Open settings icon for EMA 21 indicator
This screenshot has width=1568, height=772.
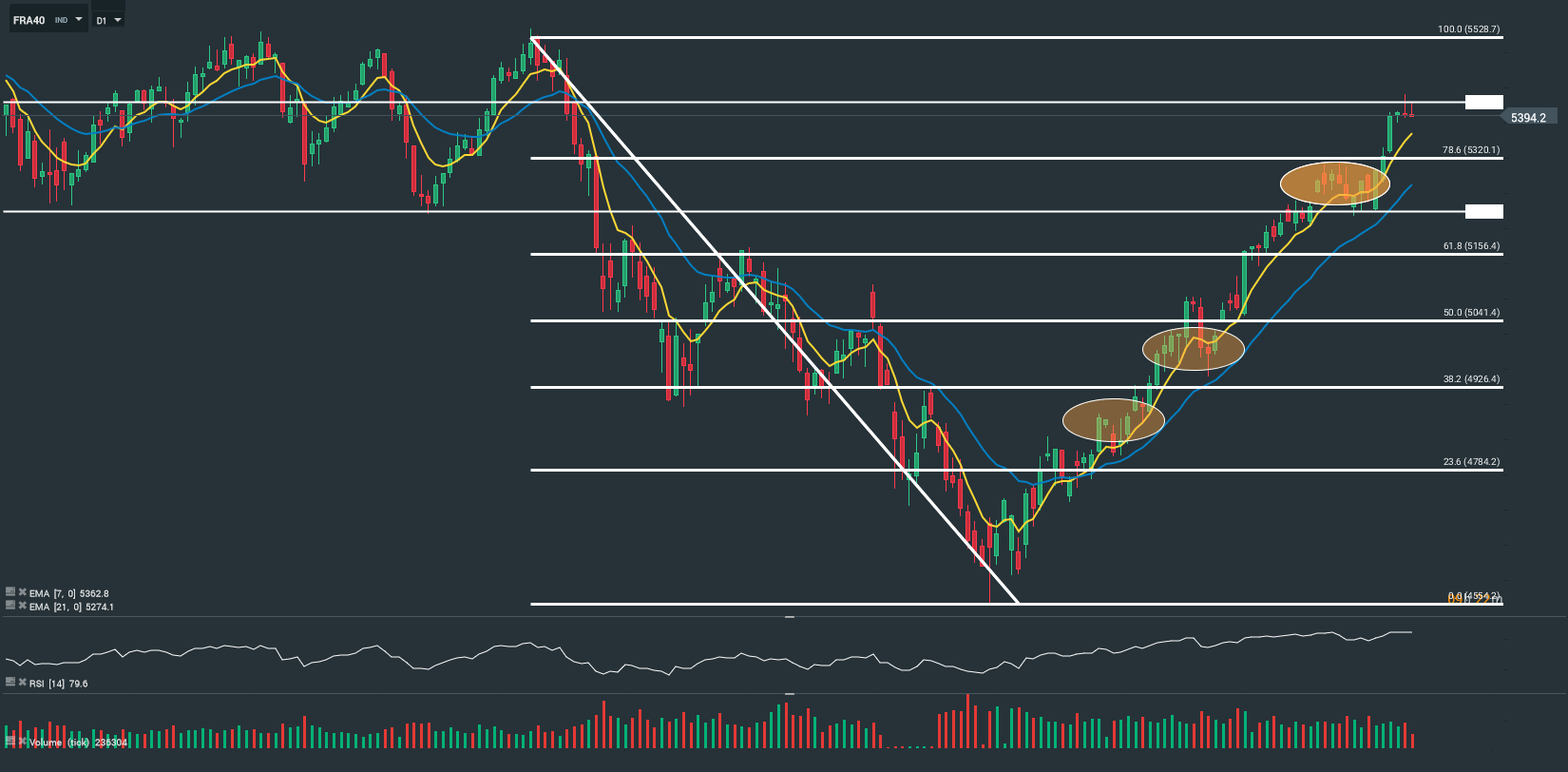point(10,606)
